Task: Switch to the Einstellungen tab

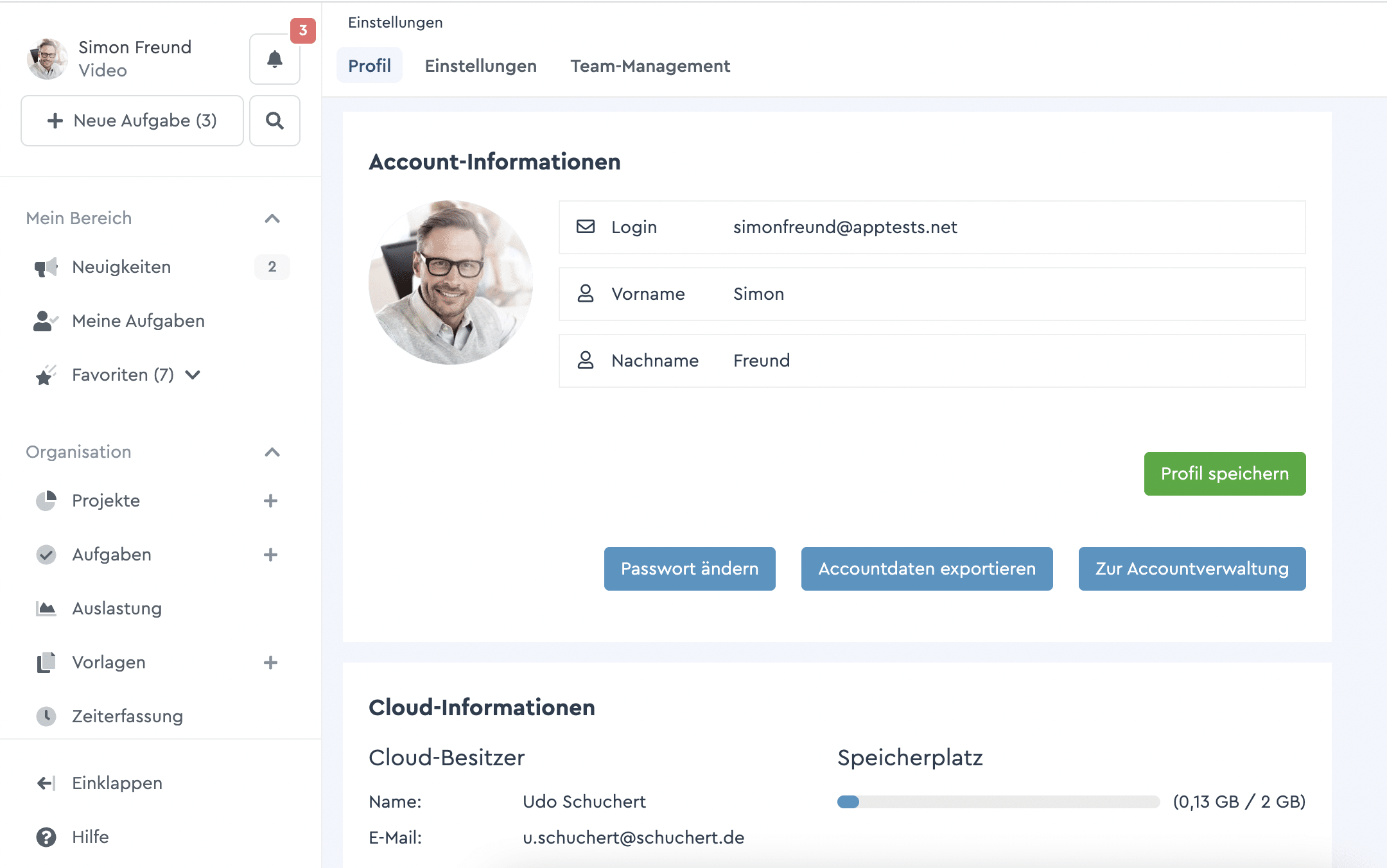Action: pos(480,65)
